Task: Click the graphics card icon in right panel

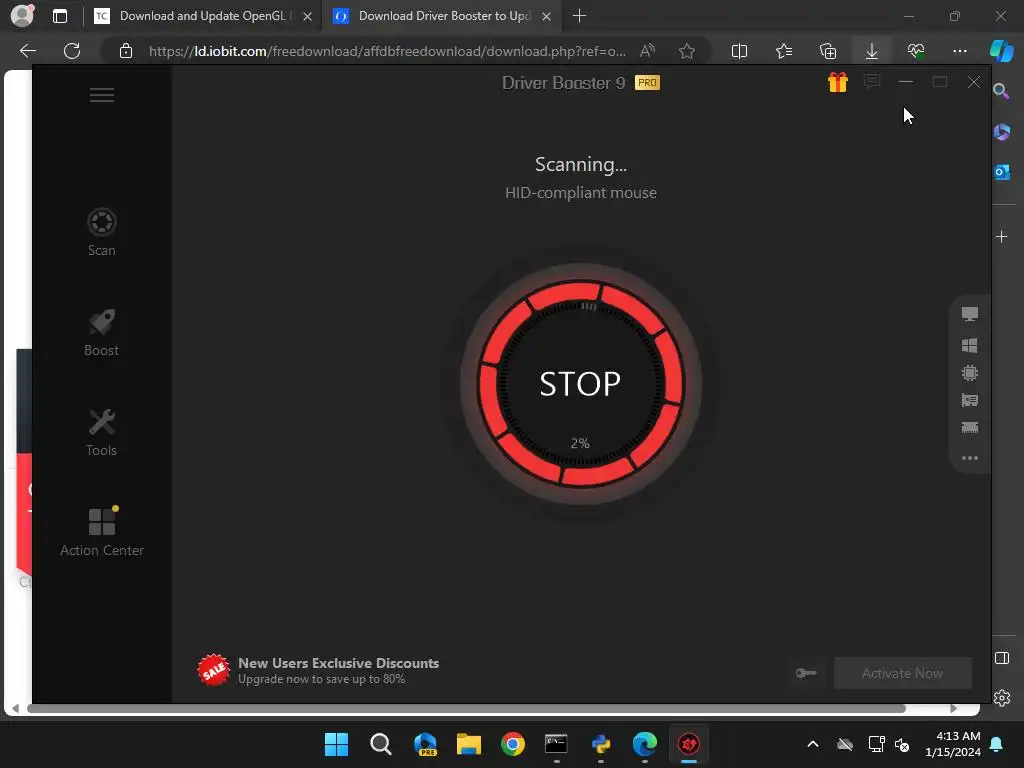Action: point(970,400)
